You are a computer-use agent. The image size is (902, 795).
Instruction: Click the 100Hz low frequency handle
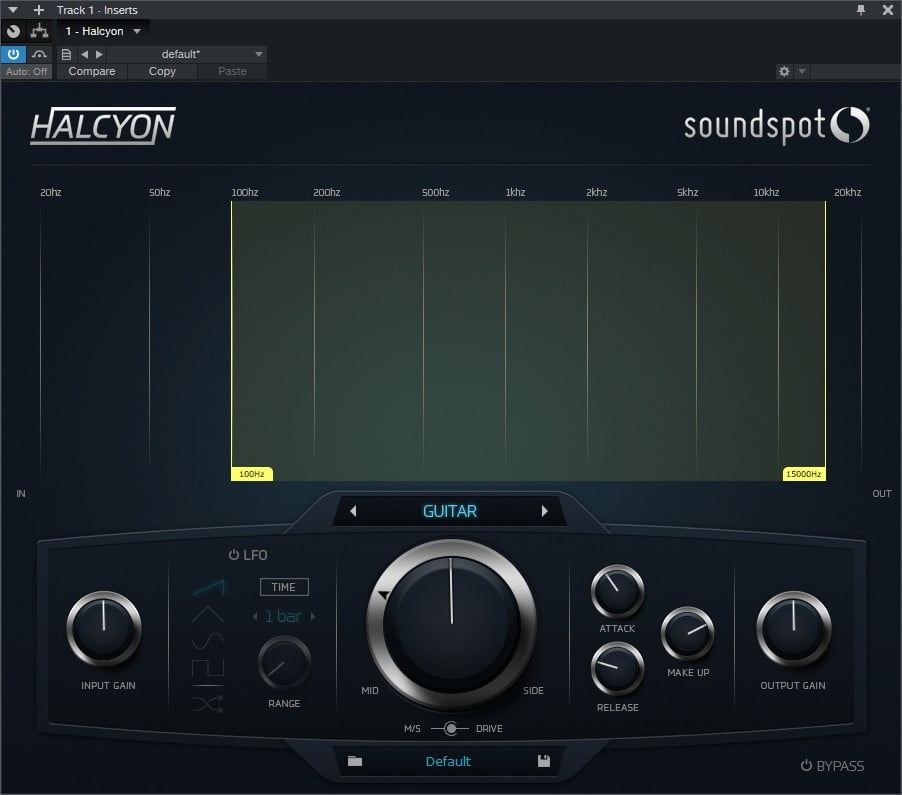[252, 474]
